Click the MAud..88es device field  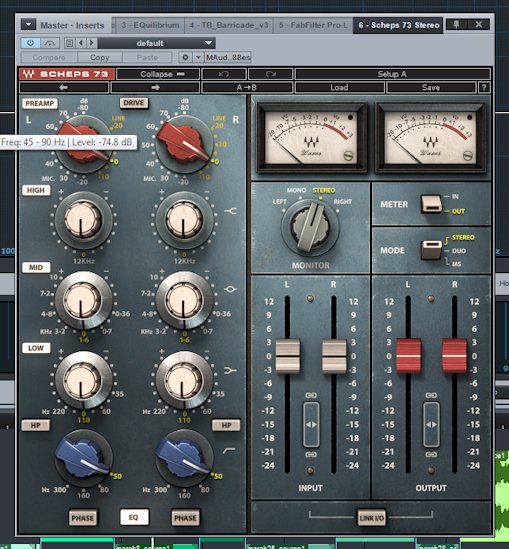click(x=228, y=57)
